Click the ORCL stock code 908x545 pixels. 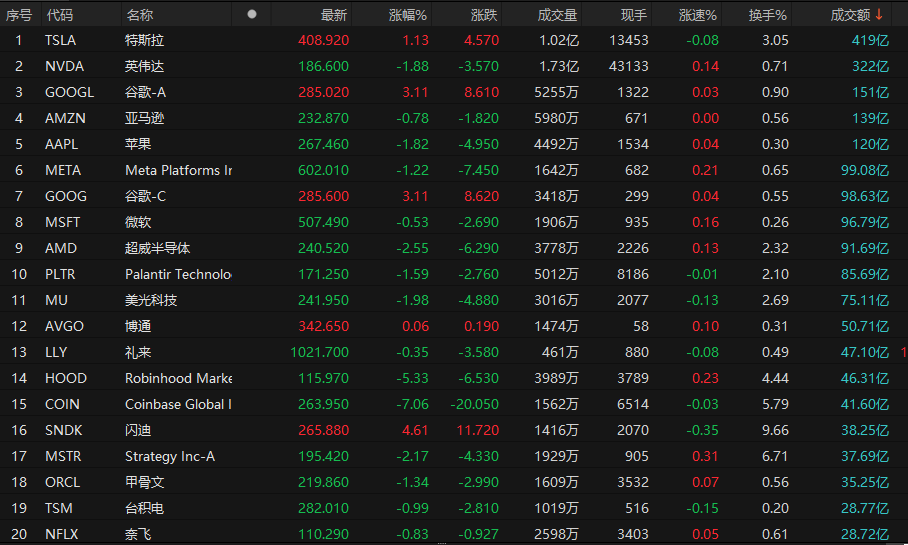(63, 482)
